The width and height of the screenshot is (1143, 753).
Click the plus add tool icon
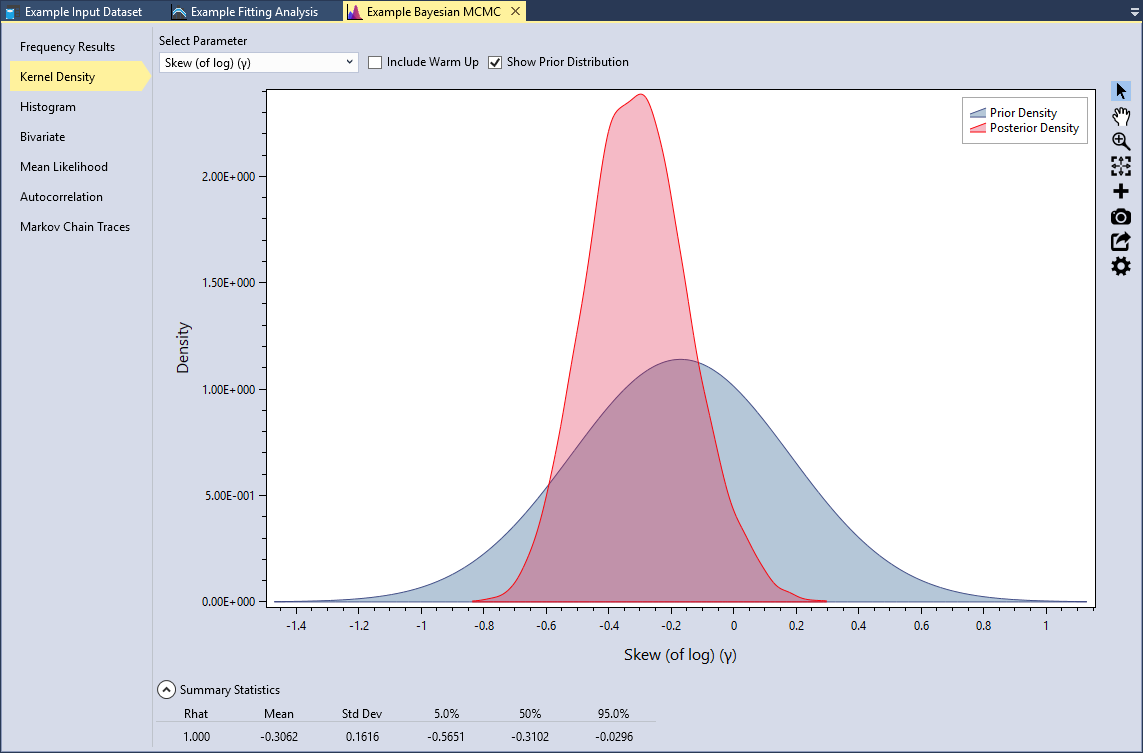(1120, 191)
